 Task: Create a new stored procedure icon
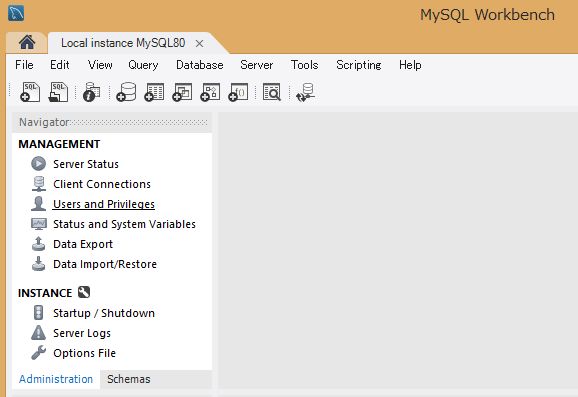point(210,92)
